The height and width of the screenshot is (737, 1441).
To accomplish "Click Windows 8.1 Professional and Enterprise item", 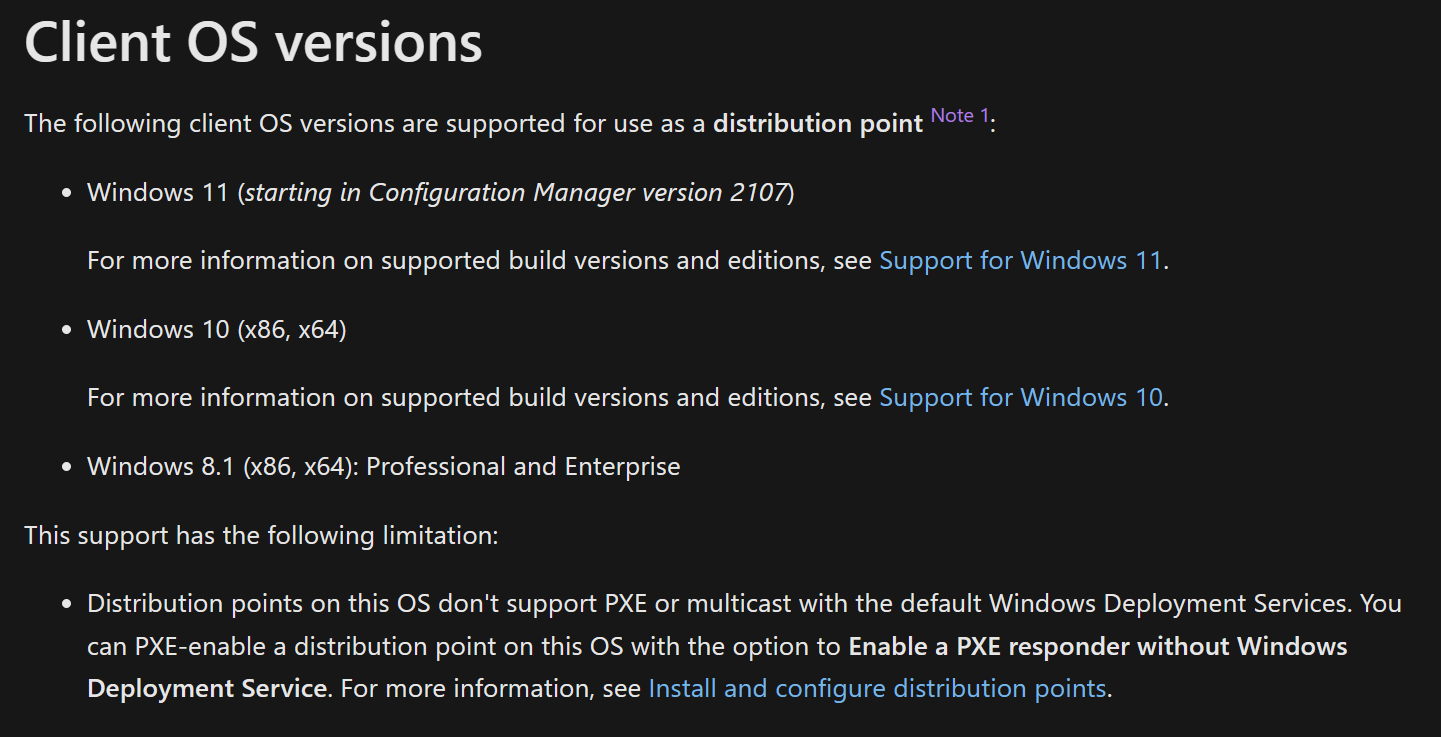I will point(384,467).
